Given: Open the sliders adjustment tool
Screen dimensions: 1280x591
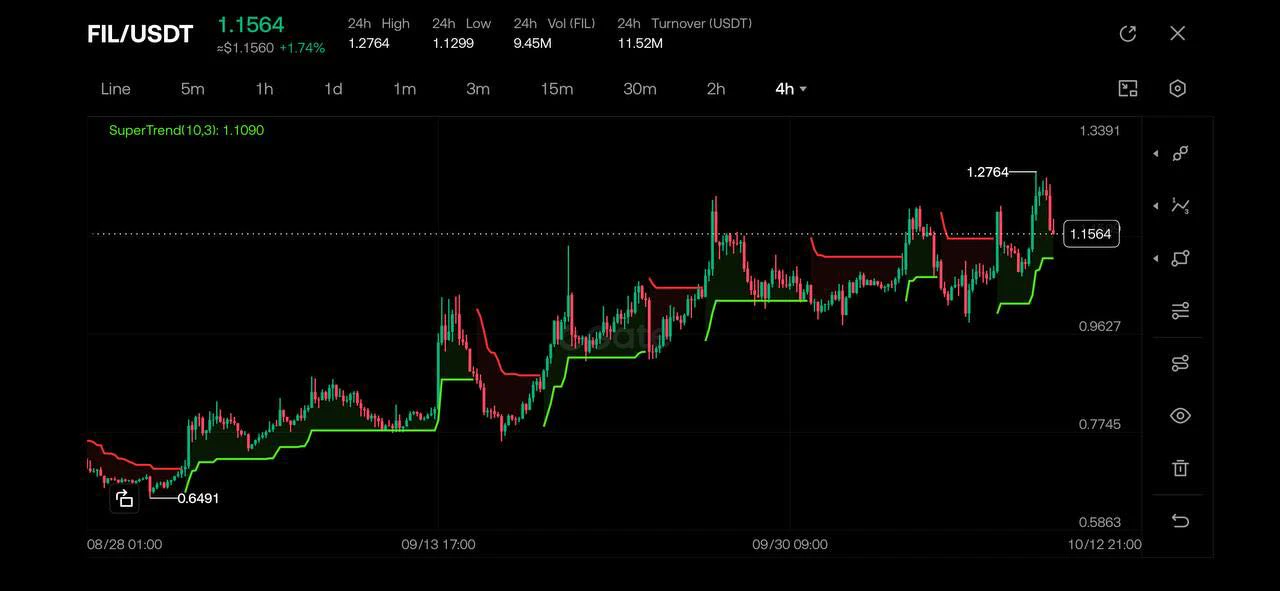Looking at the screenshot, I should tap(1181, 311).
